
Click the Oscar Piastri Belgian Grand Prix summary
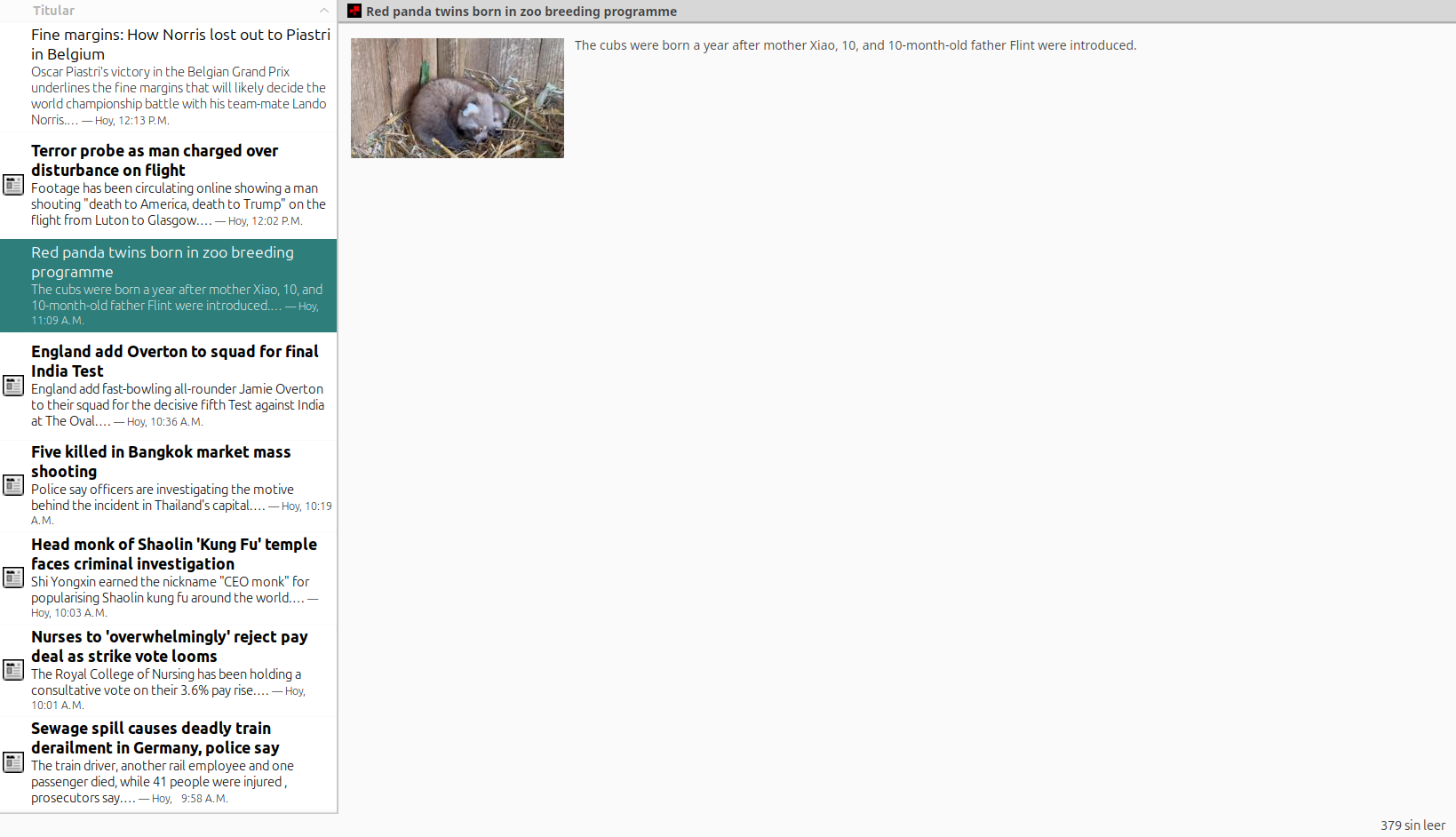pos(179,96)
